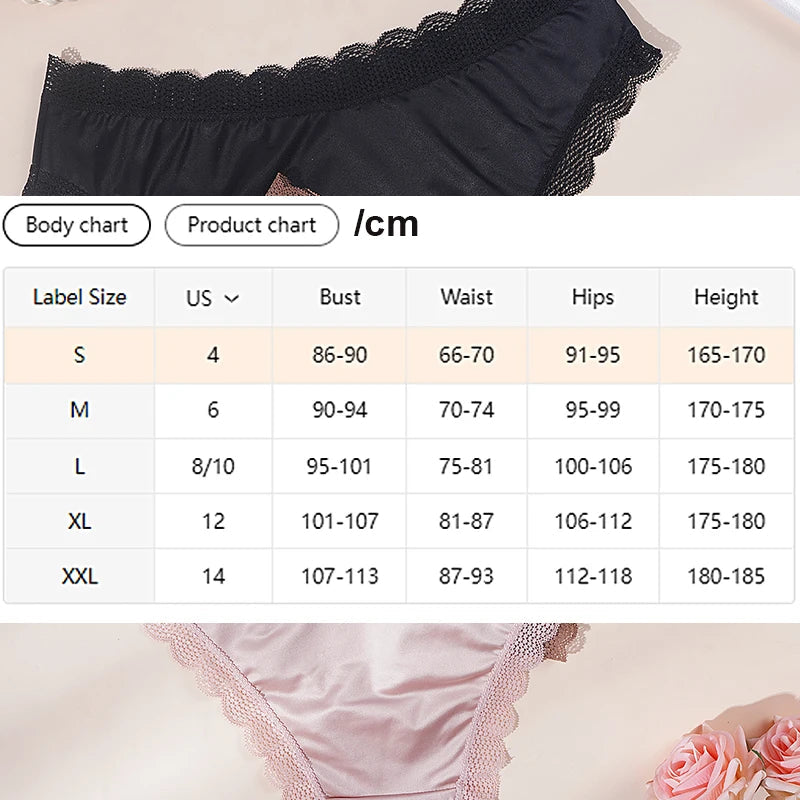This screenshot has width=800, height=800.
Task: Click waist value 66-70
Action: (466, 355)
